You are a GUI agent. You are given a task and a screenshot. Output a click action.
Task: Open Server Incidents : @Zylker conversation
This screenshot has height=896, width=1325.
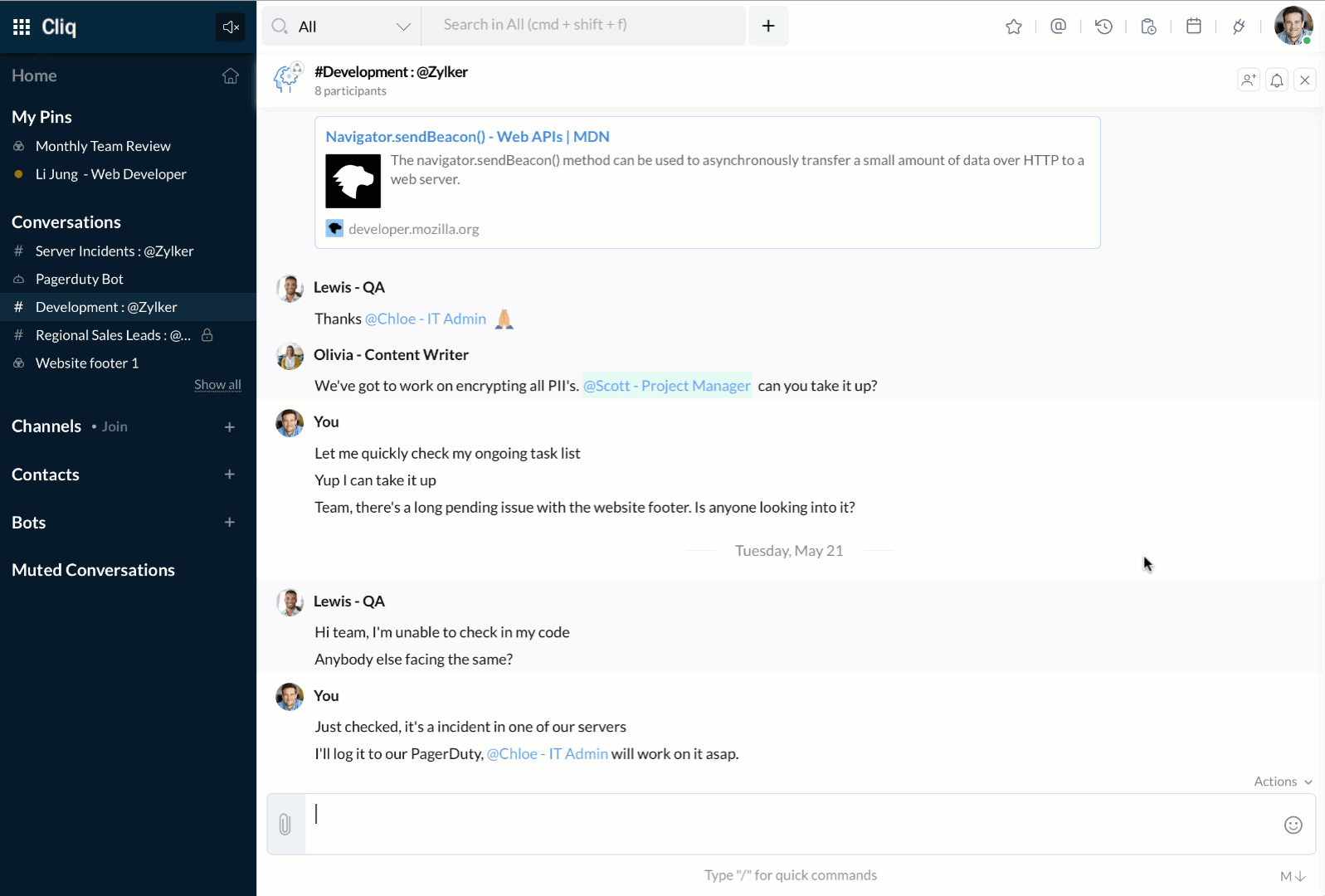coord(128,251)
